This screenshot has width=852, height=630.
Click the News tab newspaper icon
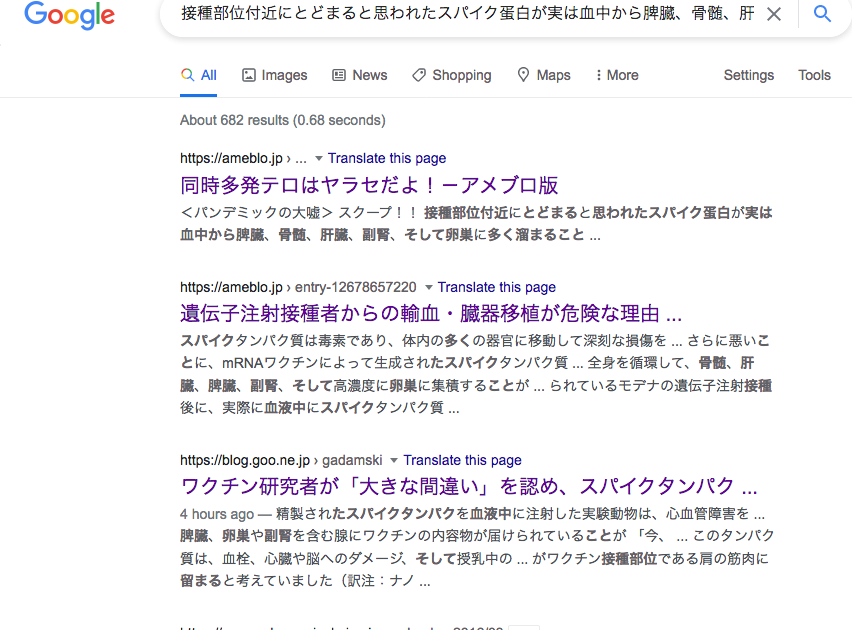click(x=339, y=75)
